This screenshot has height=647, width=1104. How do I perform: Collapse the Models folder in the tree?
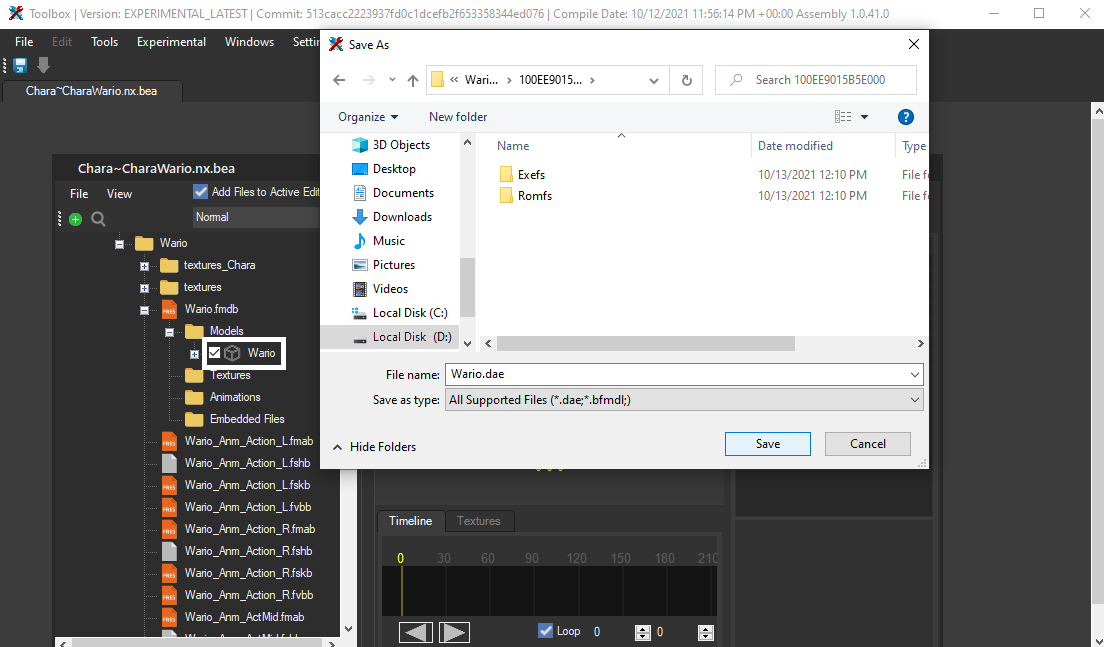pyautogui.click(x=168, y=330)
